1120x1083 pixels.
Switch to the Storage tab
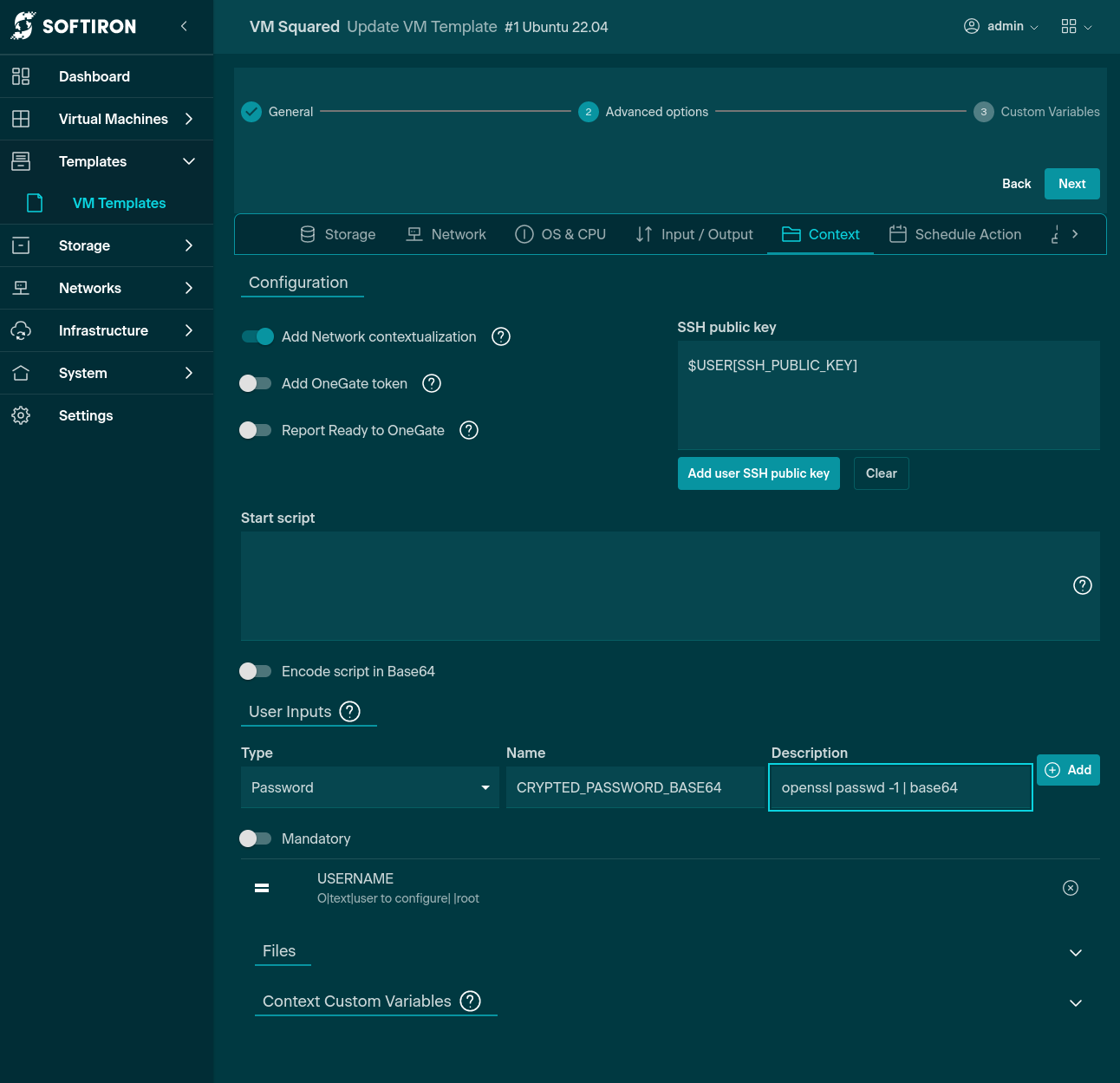tap(338, 234)
